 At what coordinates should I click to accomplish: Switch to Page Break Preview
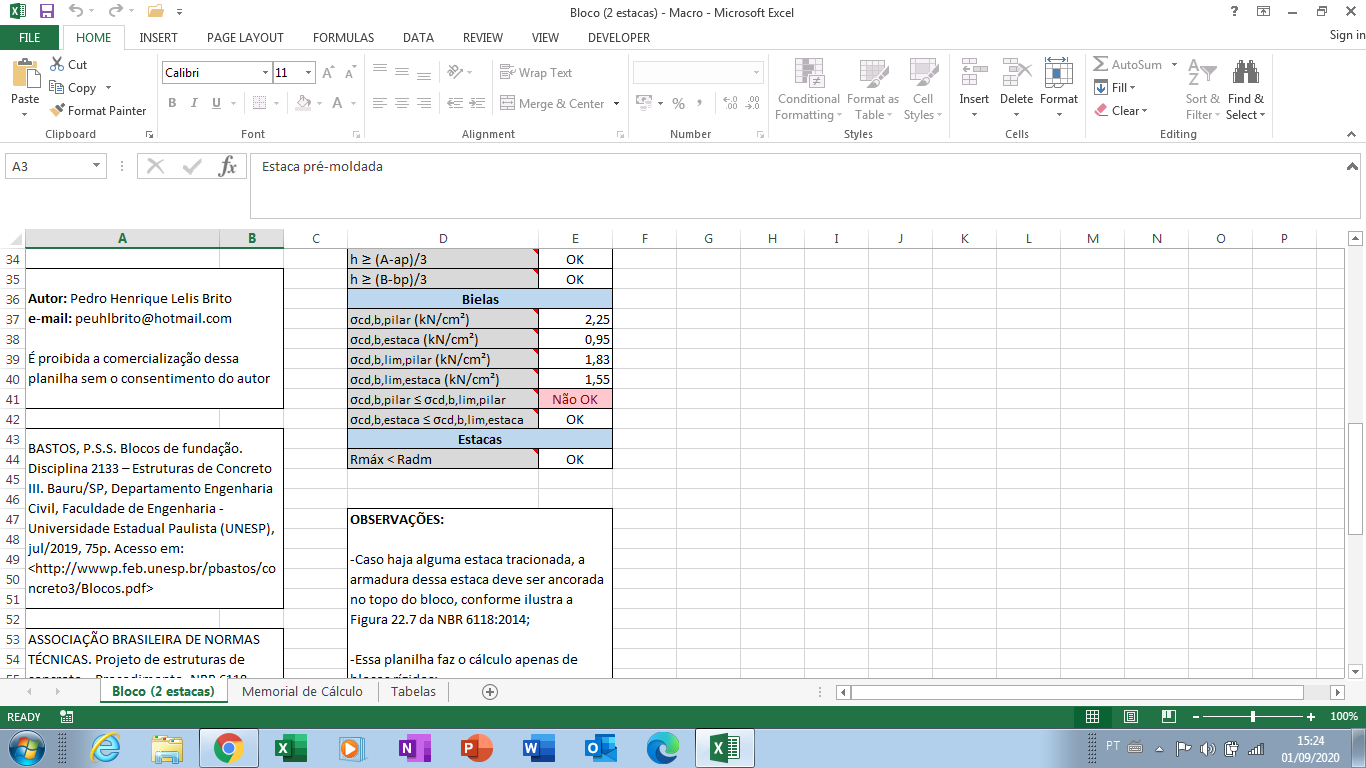coord(1168,717)
